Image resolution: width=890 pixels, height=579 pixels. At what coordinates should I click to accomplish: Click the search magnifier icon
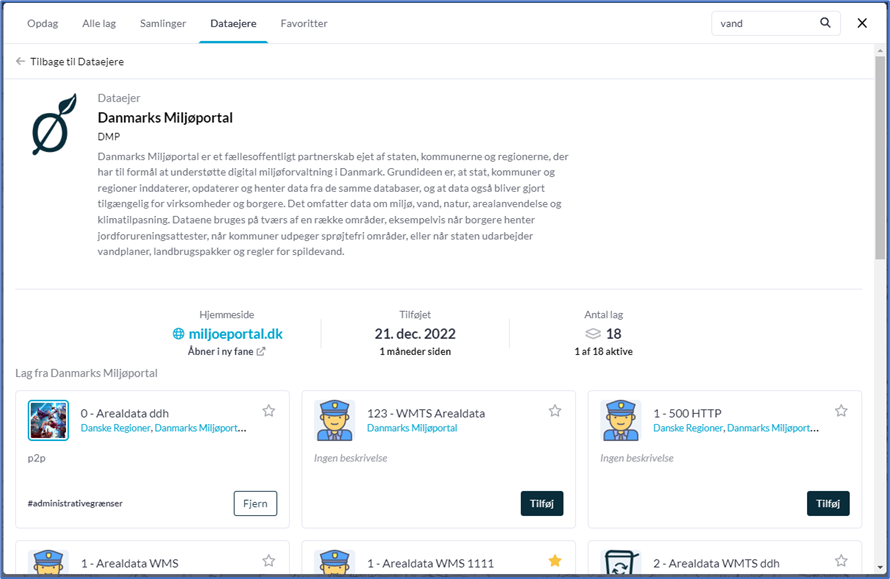(x=825, y=23)
